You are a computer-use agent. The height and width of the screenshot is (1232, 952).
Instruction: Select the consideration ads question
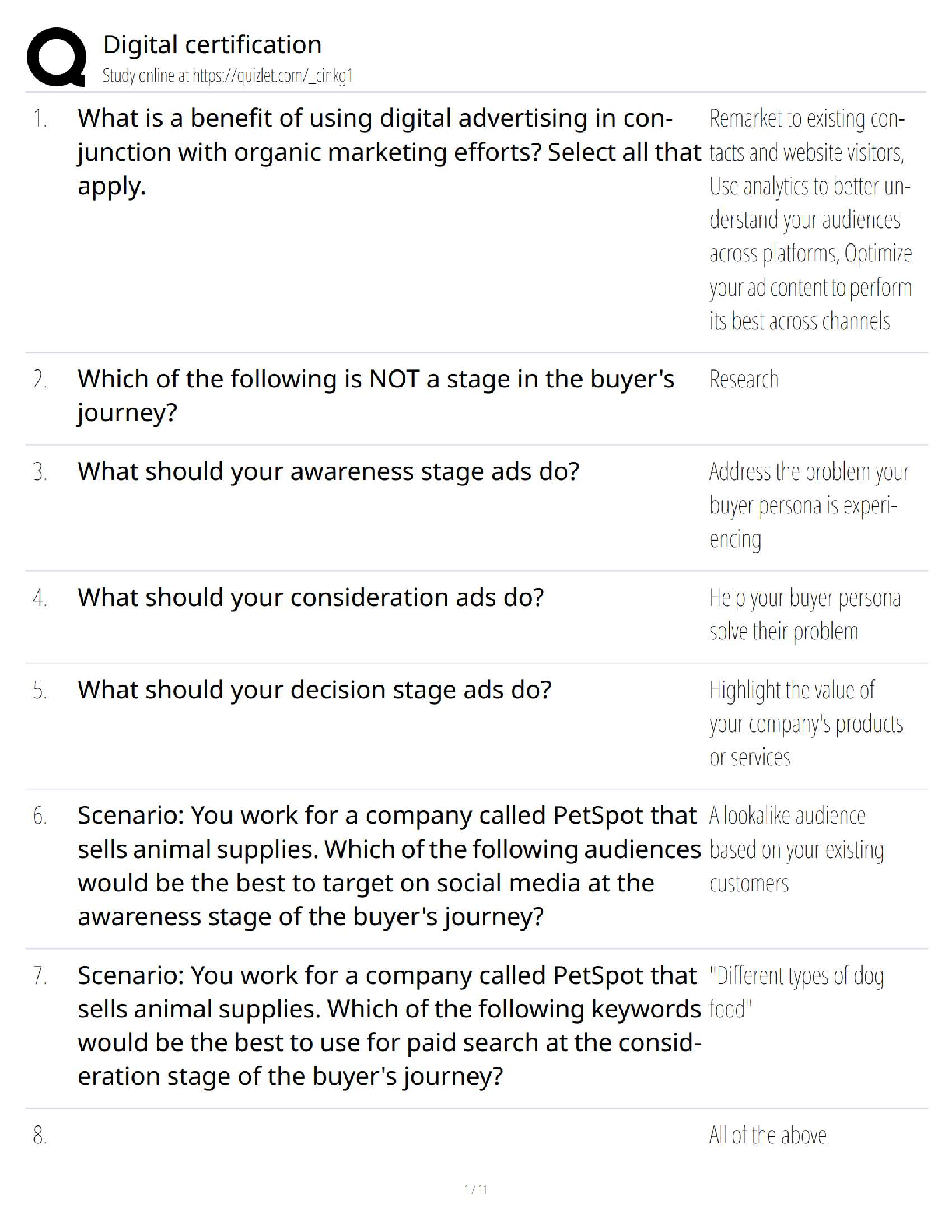point(310,597)
